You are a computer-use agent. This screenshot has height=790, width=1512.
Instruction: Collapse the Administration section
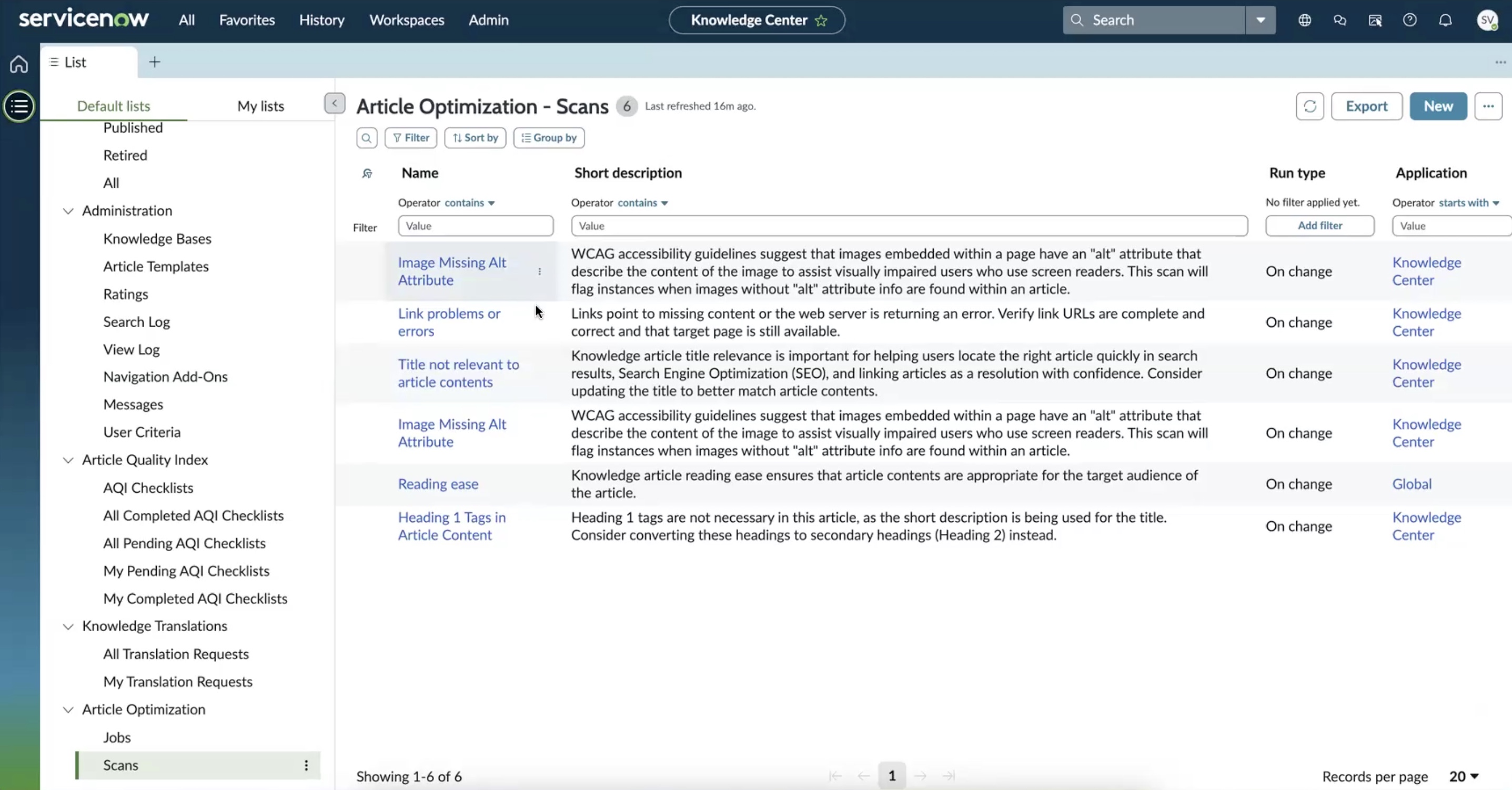click(68, 211)
